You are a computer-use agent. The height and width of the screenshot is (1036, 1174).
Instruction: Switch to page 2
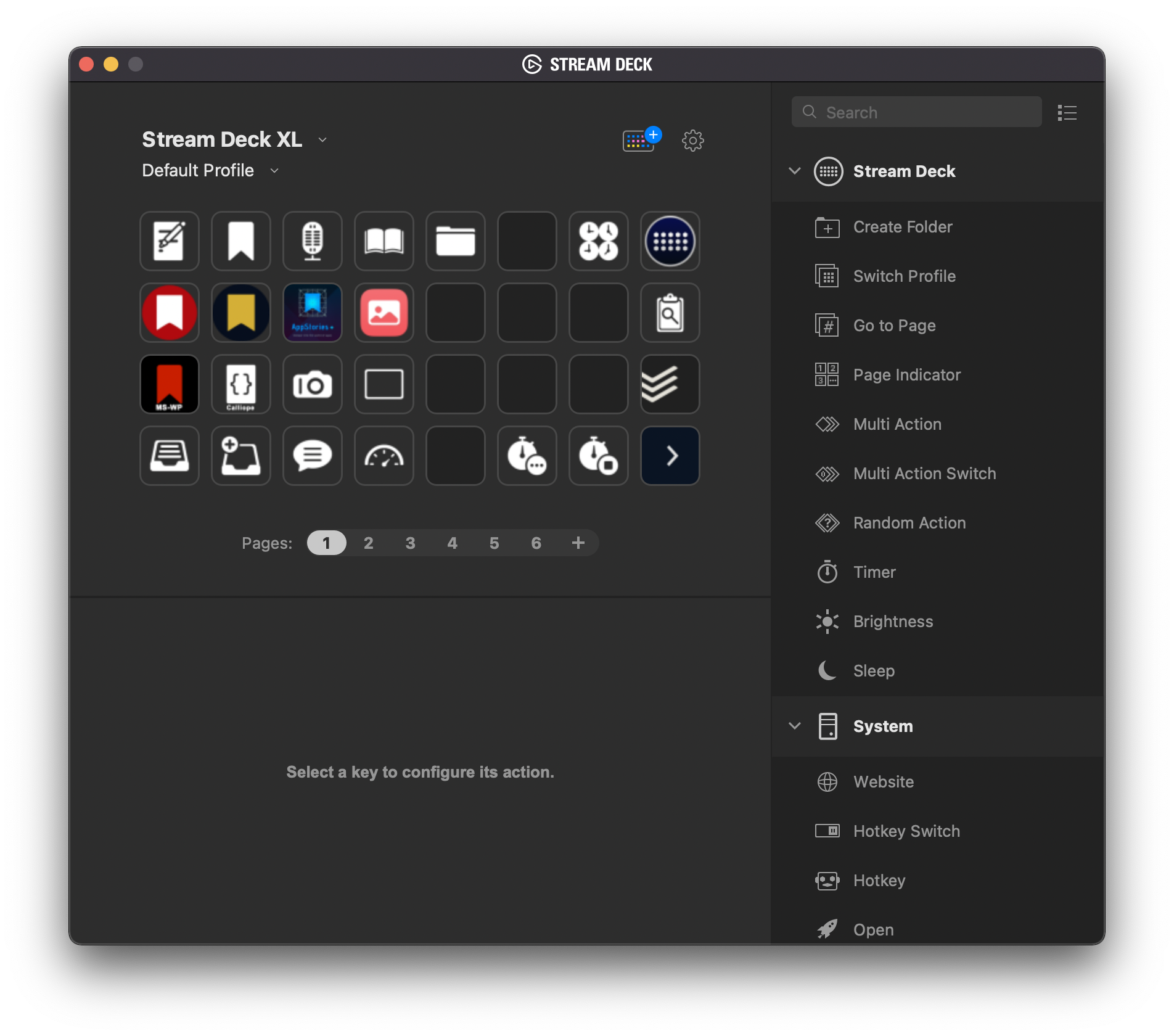(x=369, y=543)
